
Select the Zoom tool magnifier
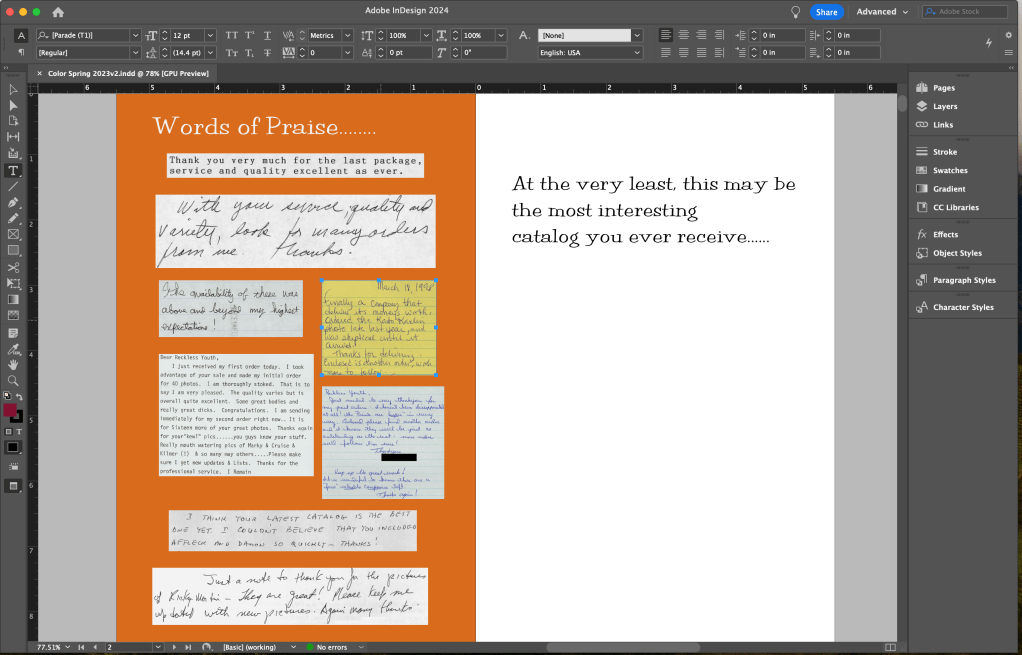click(13, 380)
